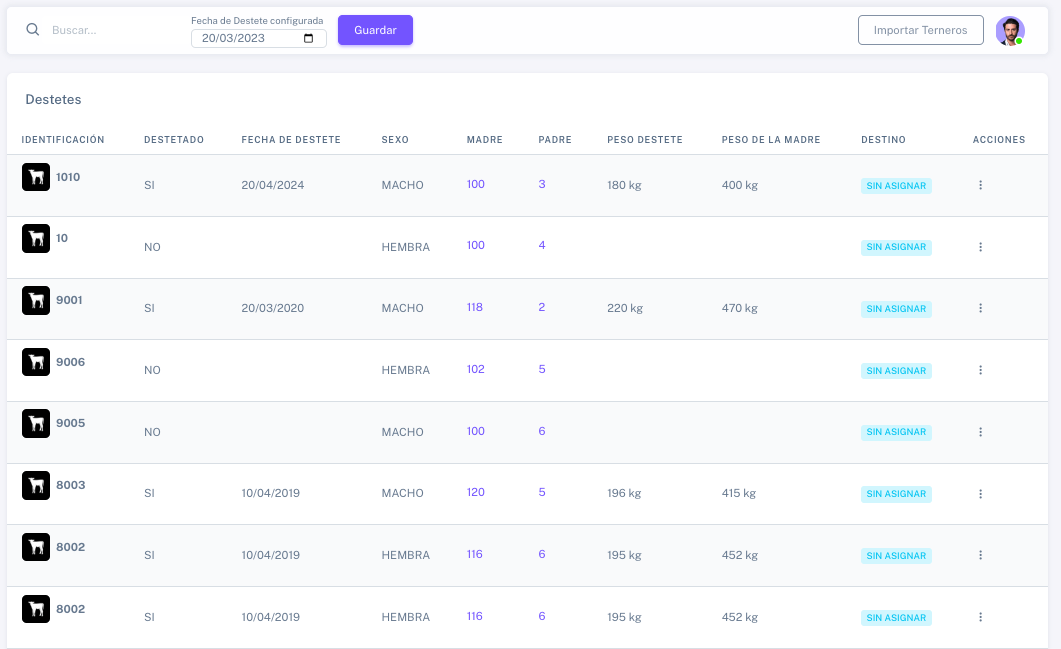Click the calf icon next to 9006
This screenshot has height=649, width=1061.
36,362
